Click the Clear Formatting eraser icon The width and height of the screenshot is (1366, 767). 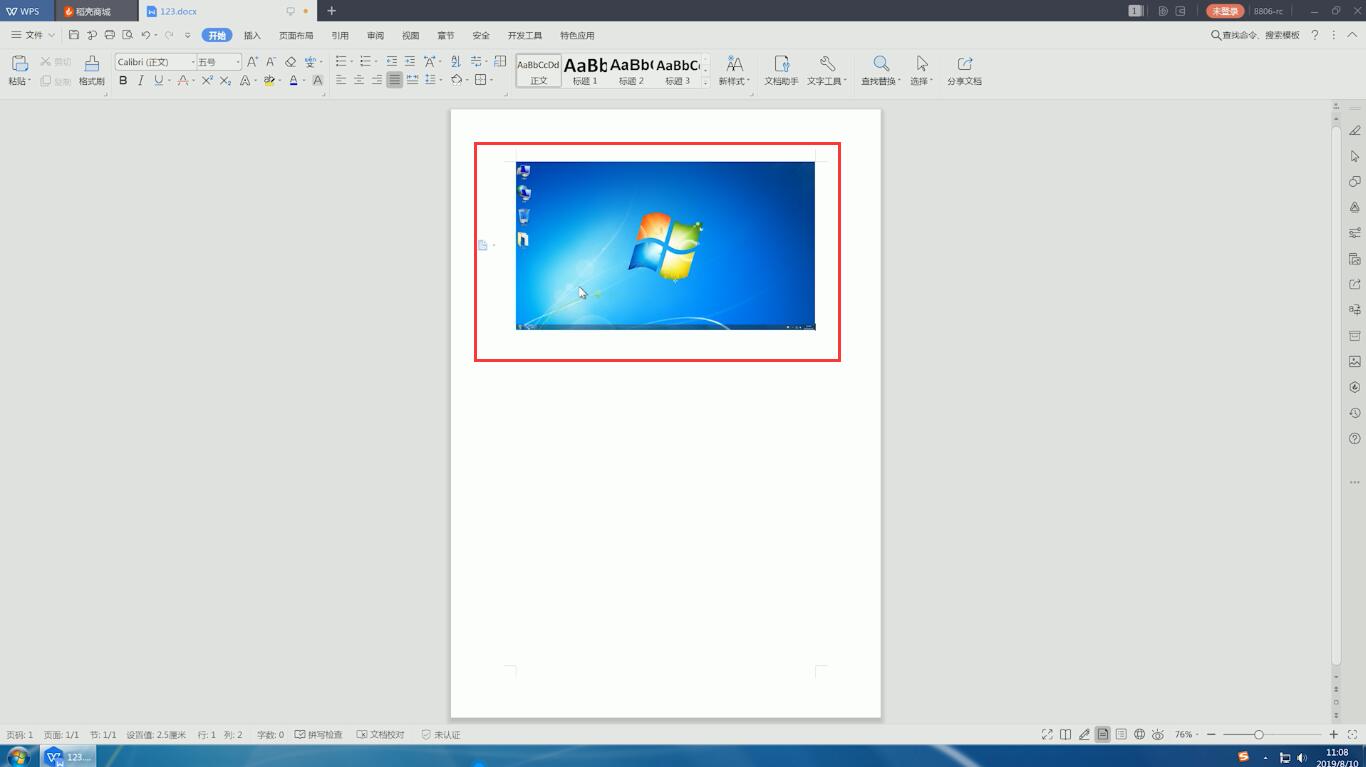(x=290, y=62)
